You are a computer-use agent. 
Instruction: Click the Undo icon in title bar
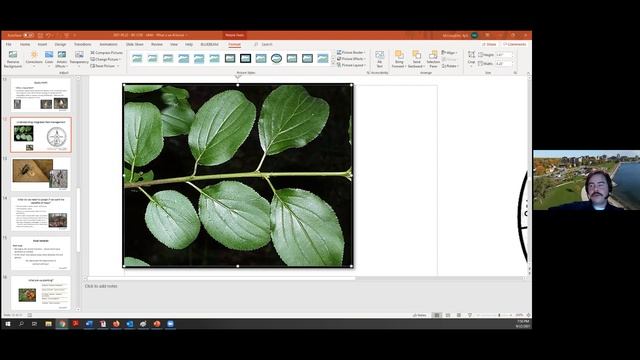click(x=48, y=36)
